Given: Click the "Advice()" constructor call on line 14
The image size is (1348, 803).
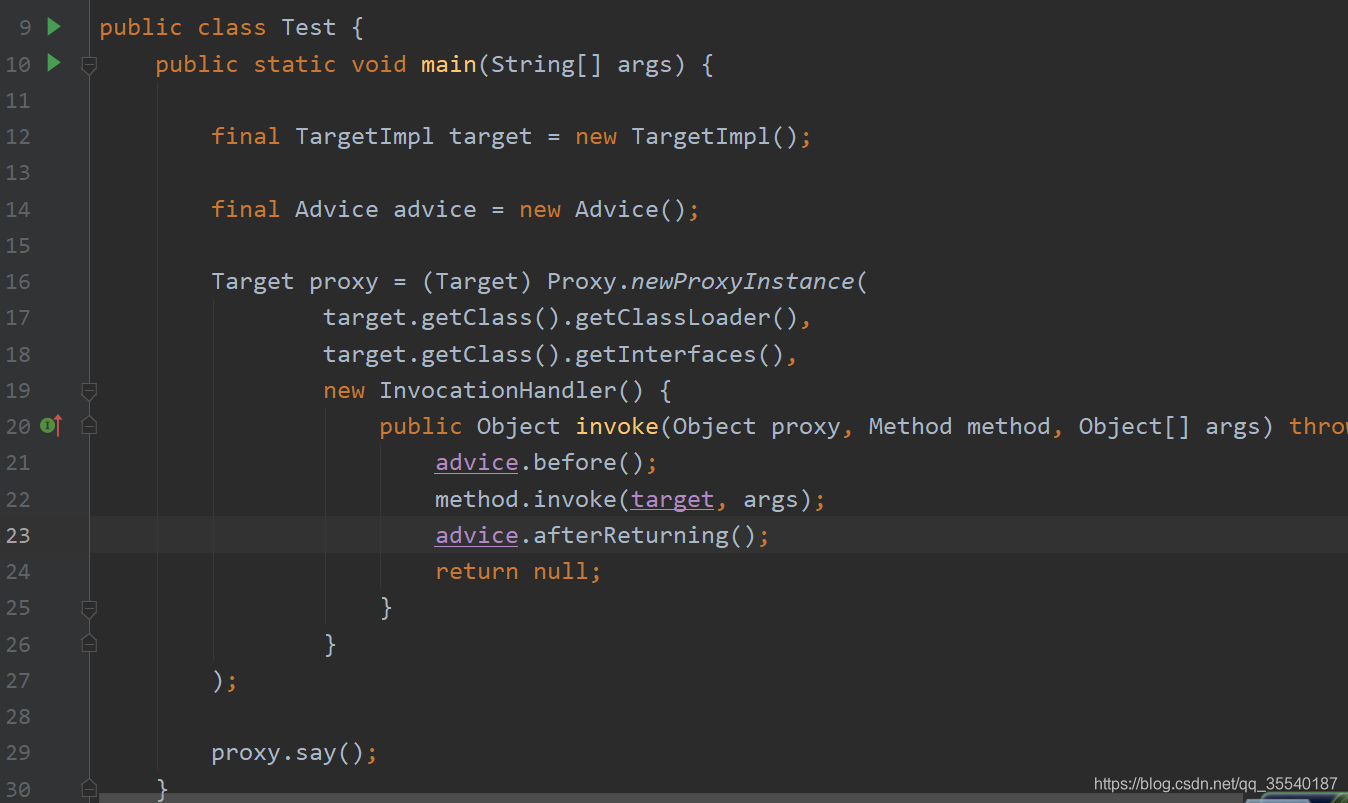Looking at the screenshot, I should [630, 209].
